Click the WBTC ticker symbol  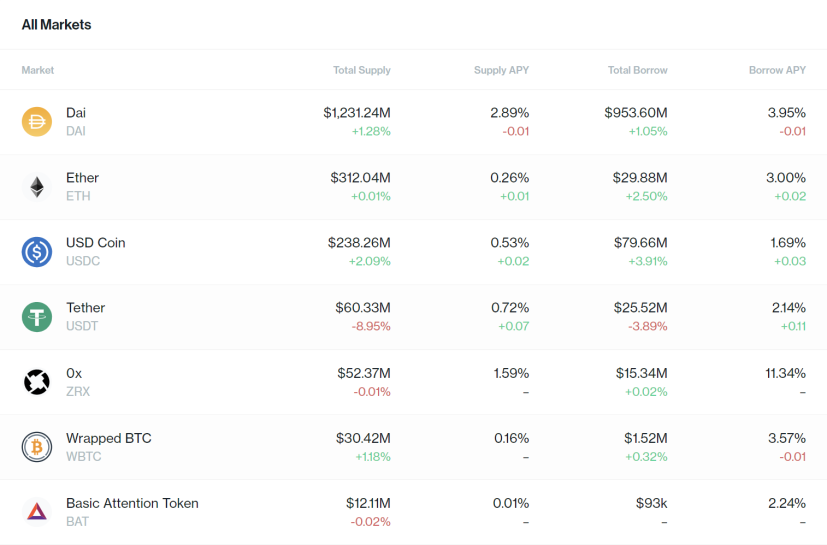coord(83,456)
